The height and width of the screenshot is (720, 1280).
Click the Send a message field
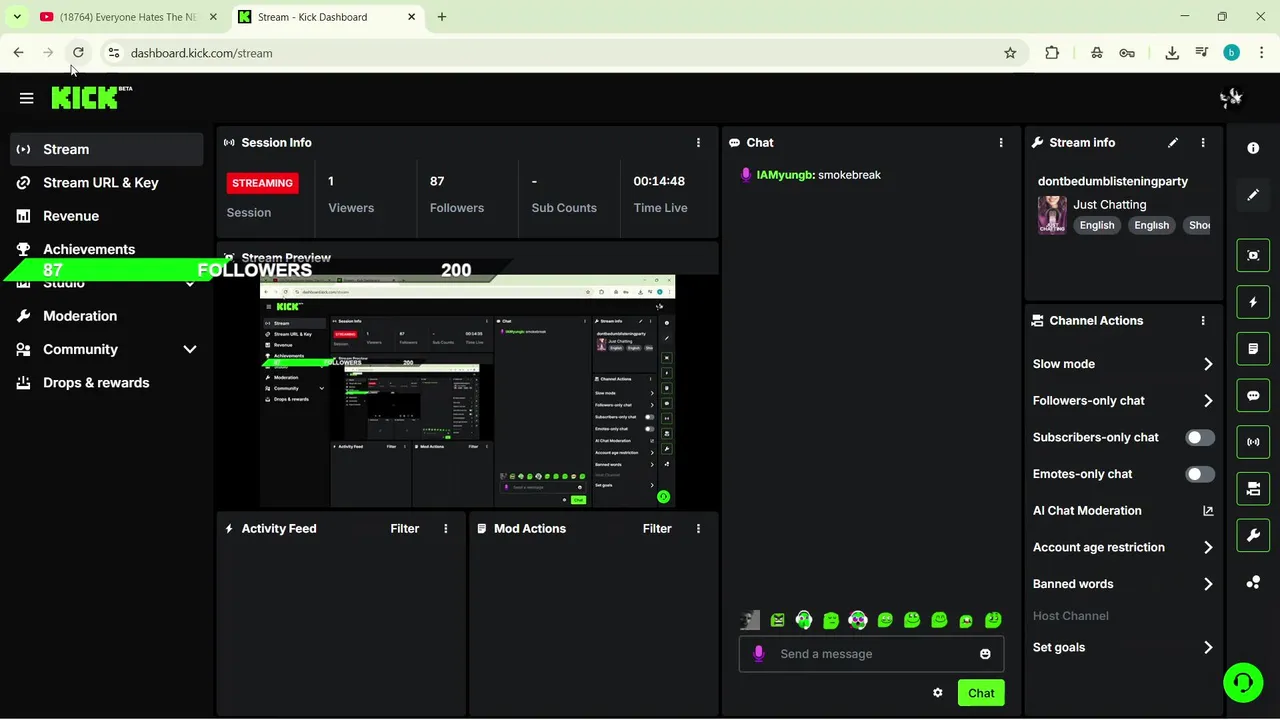(x=871, y=654)
